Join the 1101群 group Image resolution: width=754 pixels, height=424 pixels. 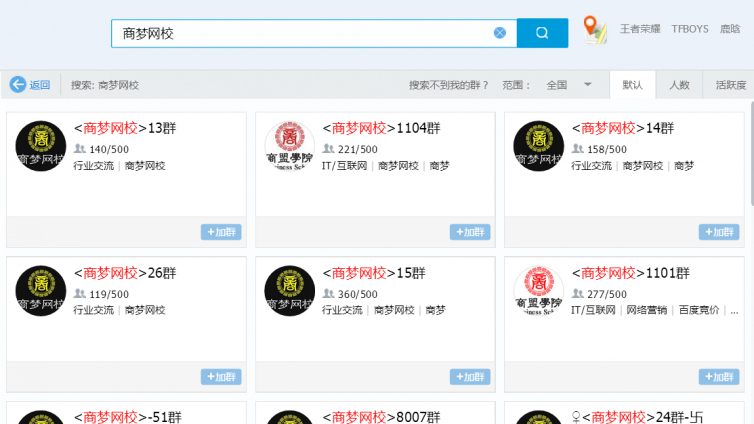point(719,377)
